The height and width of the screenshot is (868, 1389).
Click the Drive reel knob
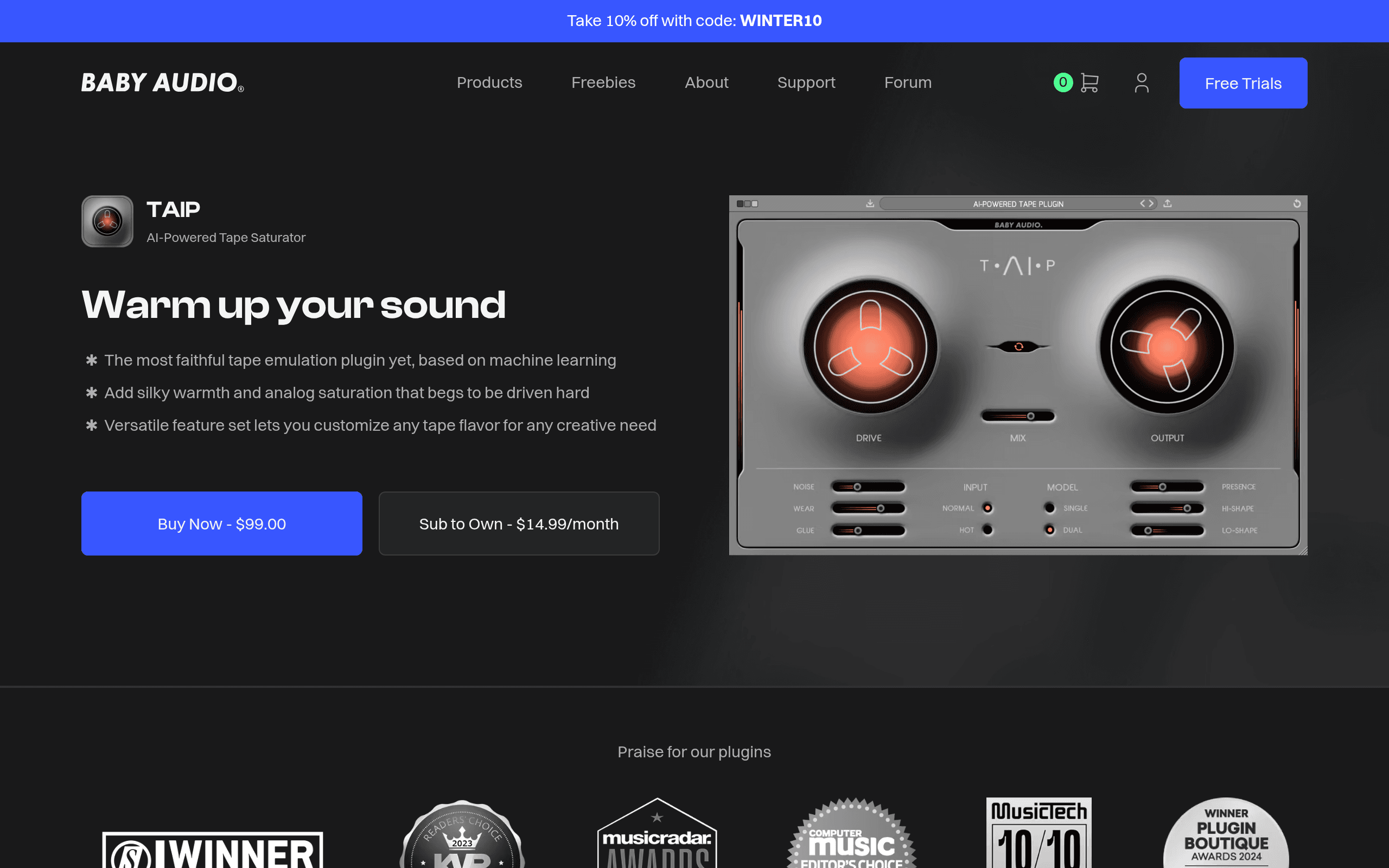[870, 347]
